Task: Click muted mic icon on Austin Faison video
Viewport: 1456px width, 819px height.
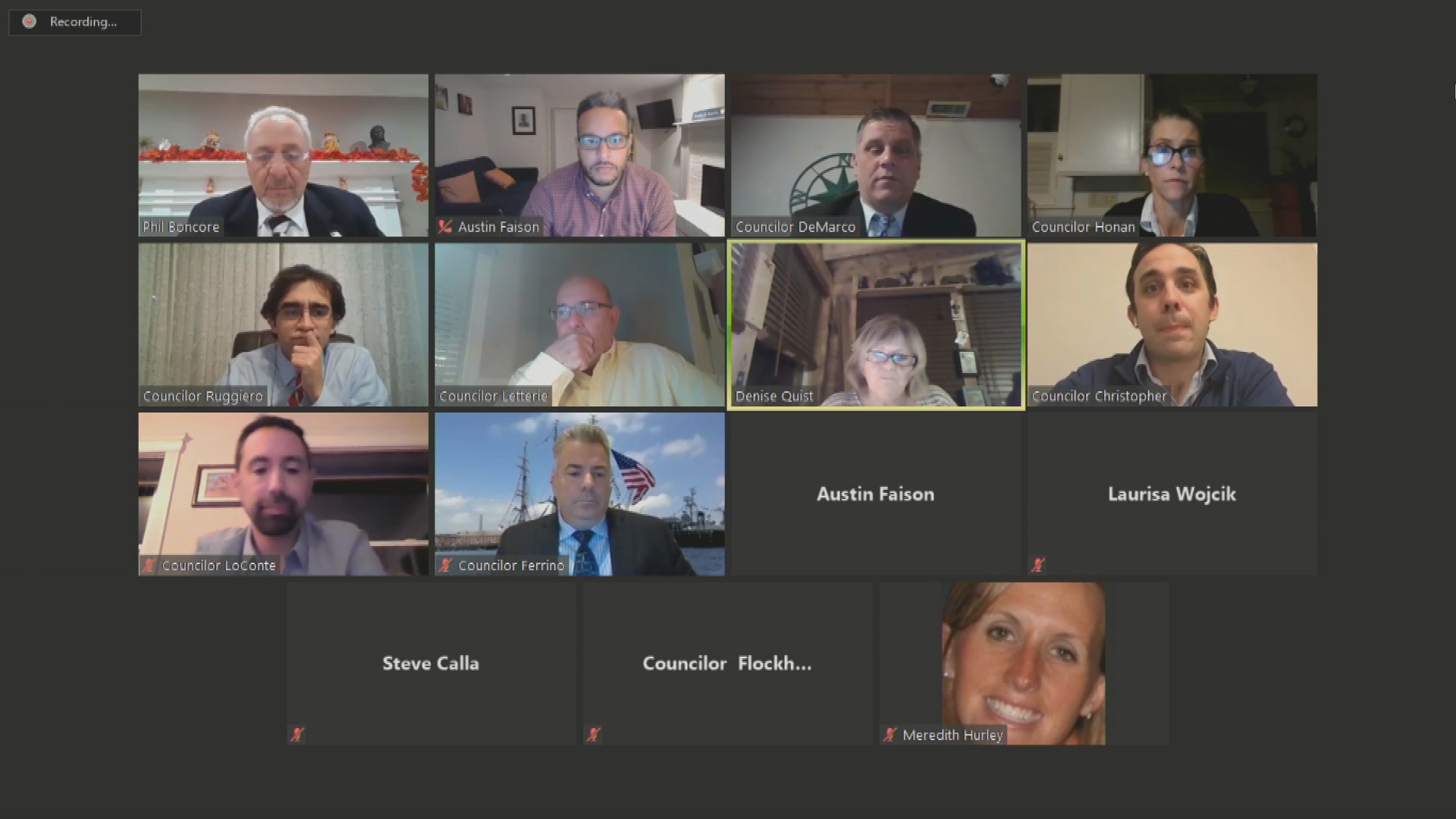Action: pos(445,226)
